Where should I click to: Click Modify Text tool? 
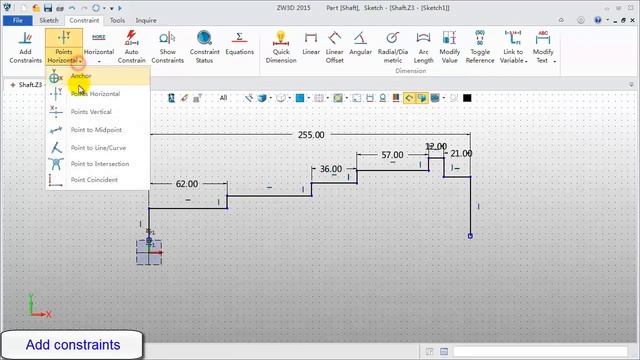(542, 48)
